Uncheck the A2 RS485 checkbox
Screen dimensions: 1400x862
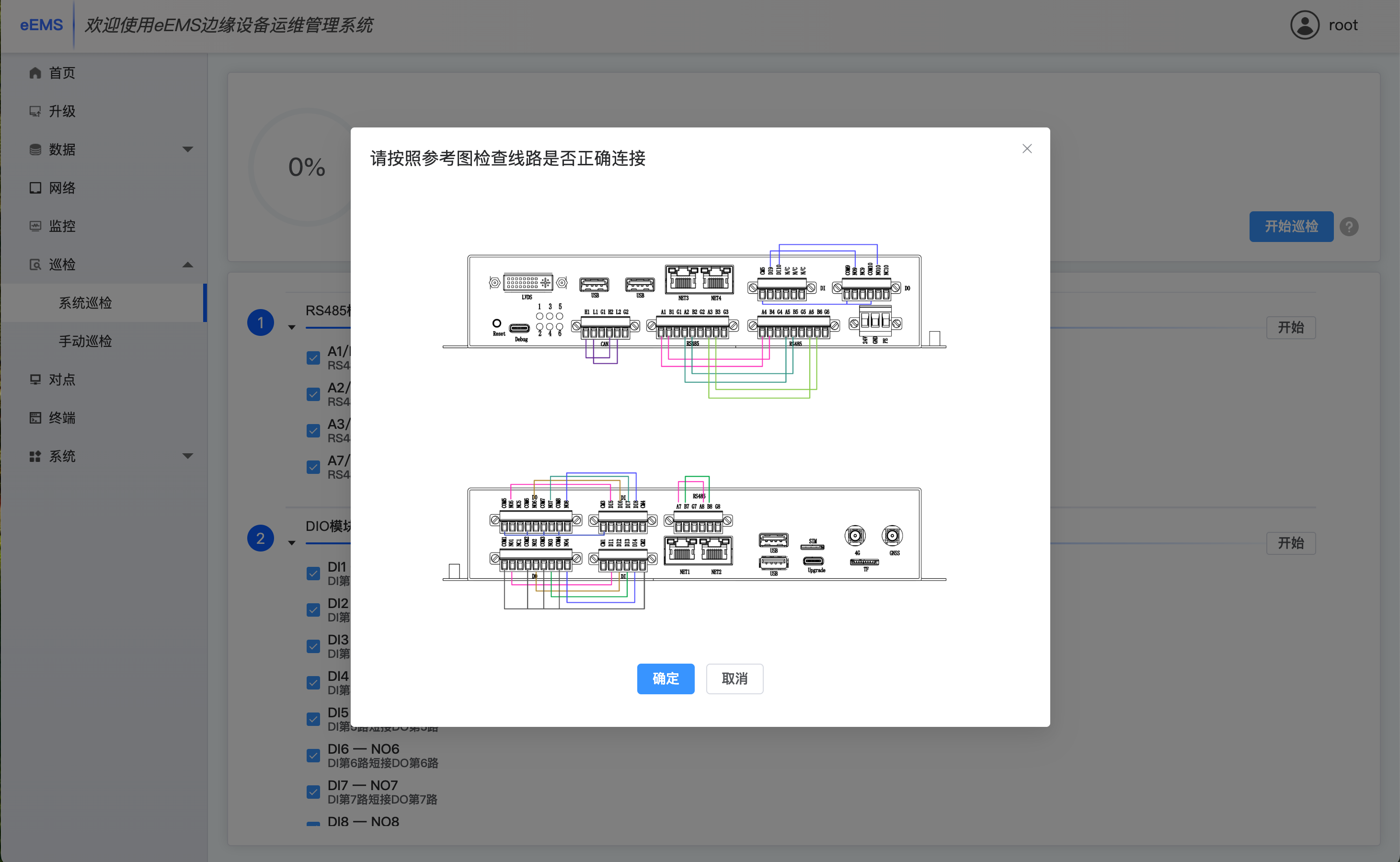(x=313, y=394)
